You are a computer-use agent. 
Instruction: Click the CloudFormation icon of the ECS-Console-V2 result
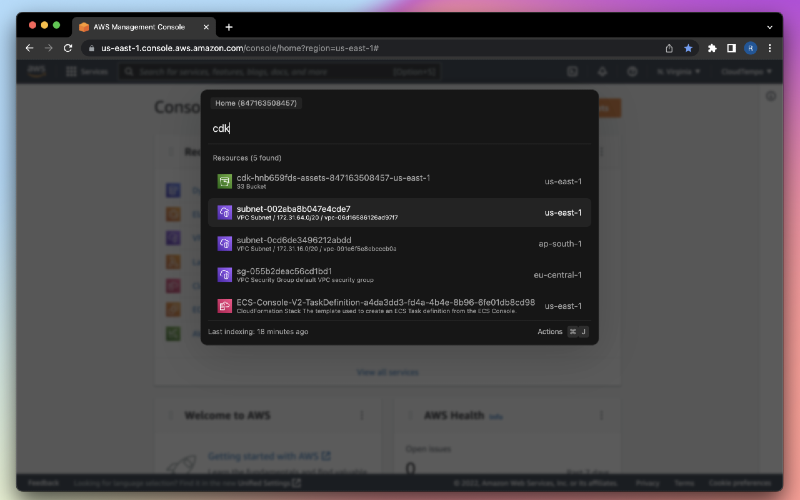point(224,306)
